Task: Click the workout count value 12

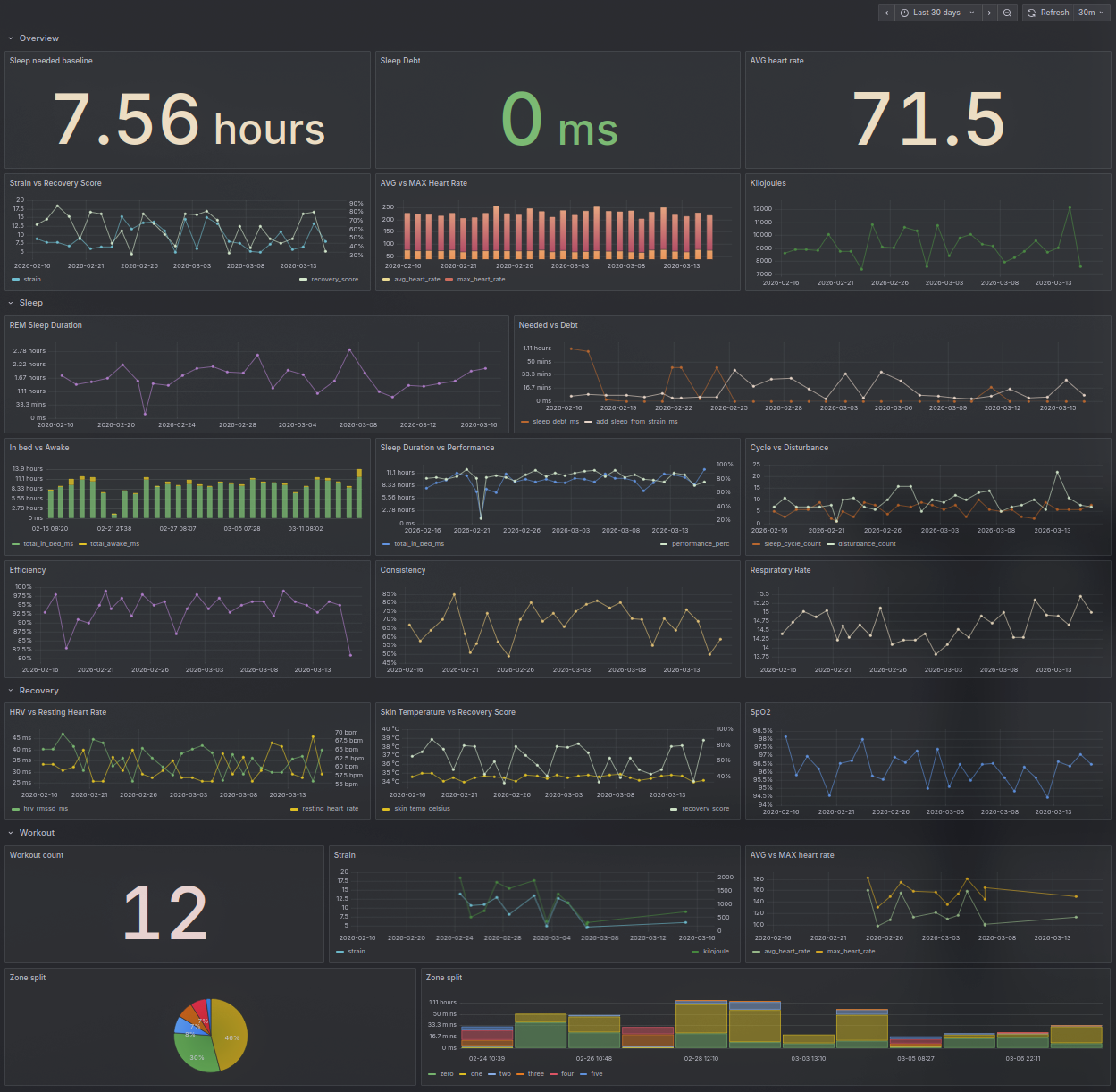Action: point(165,913)
